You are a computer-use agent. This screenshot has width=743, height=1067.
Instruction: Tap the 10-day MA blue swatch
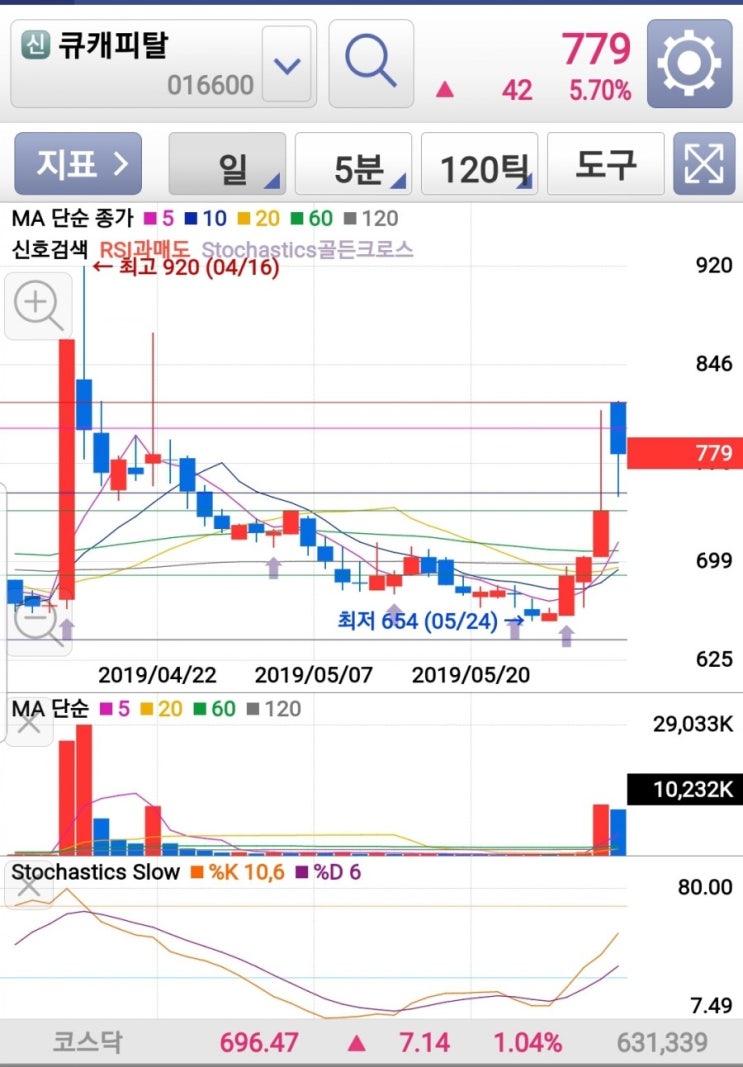[191, 218]
